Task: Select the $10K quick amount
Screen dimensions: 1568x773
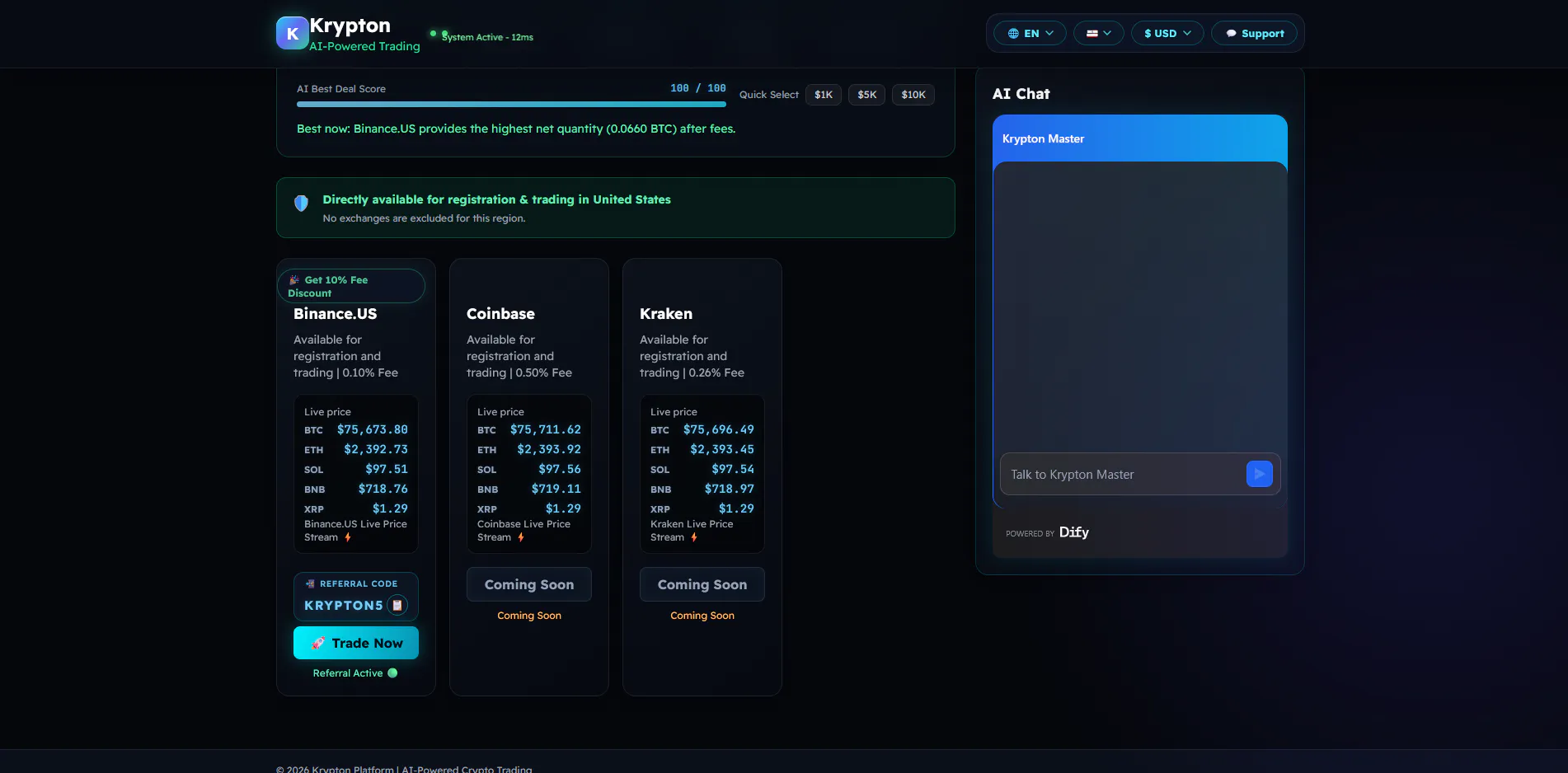Action: click(913, 95)
